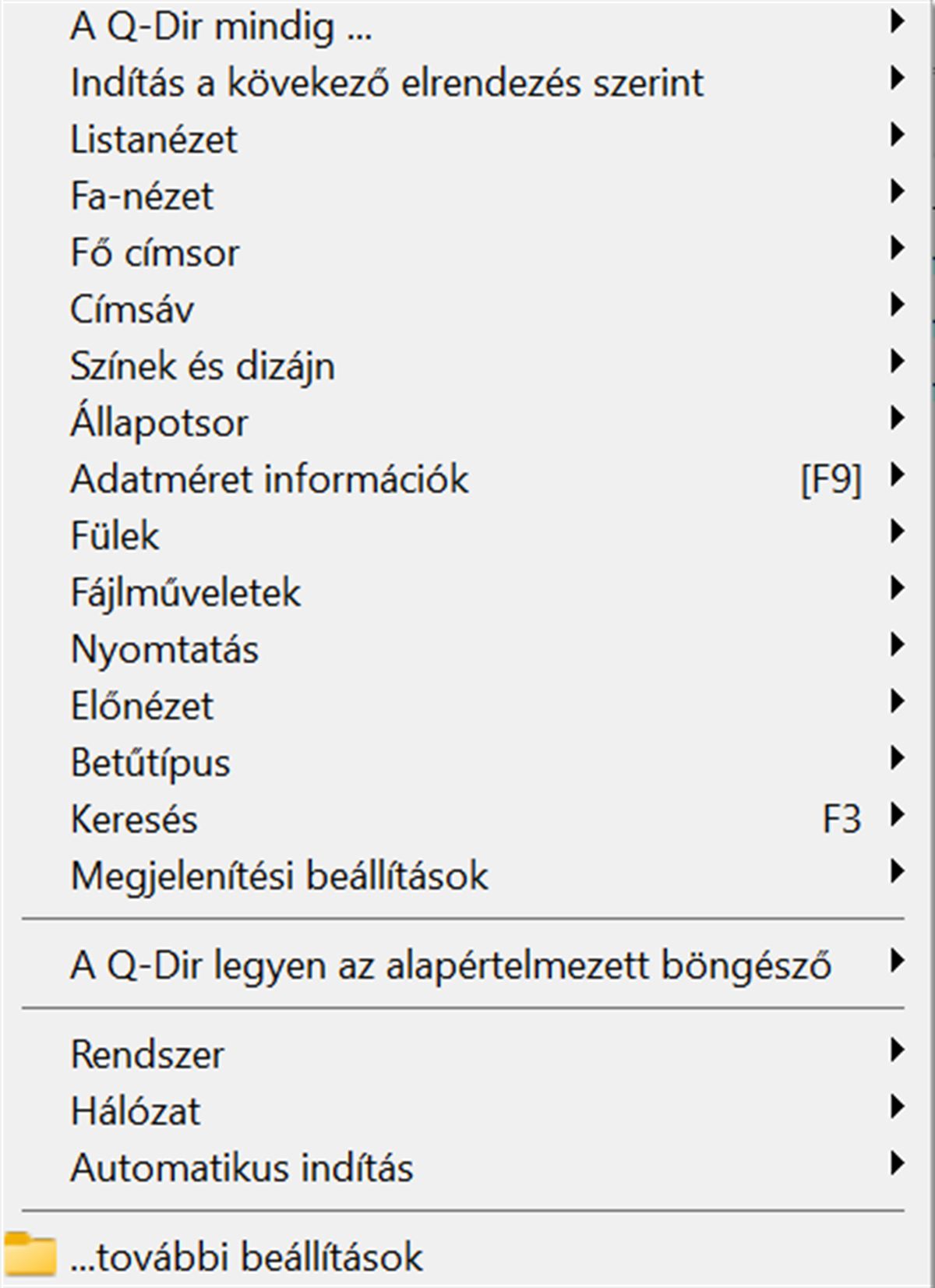
Task: Select the Betűtípus menu entry
Action: 150,762
